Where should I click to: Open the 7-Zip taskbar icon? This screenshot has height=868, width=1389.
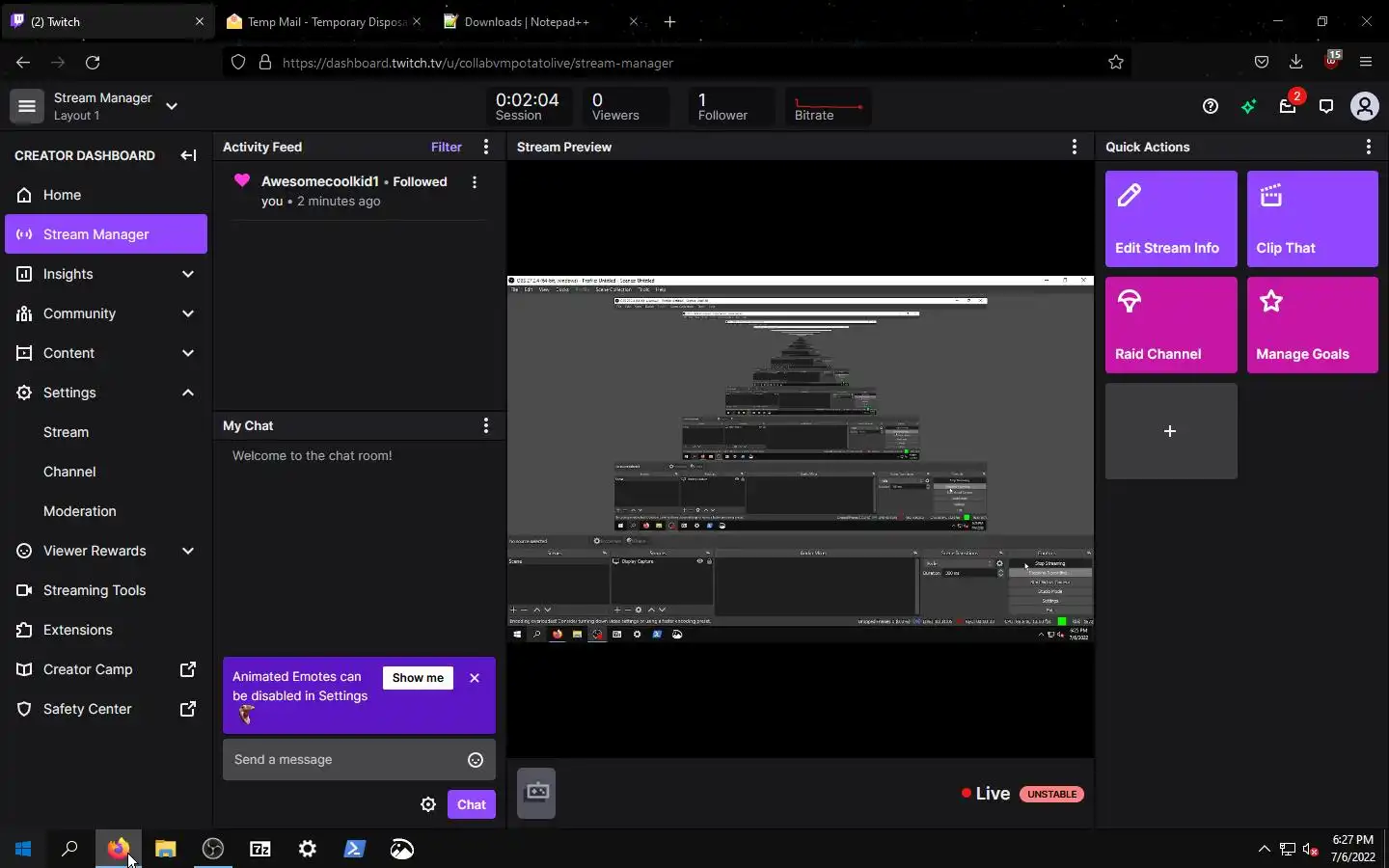click(x=260, y=849)
